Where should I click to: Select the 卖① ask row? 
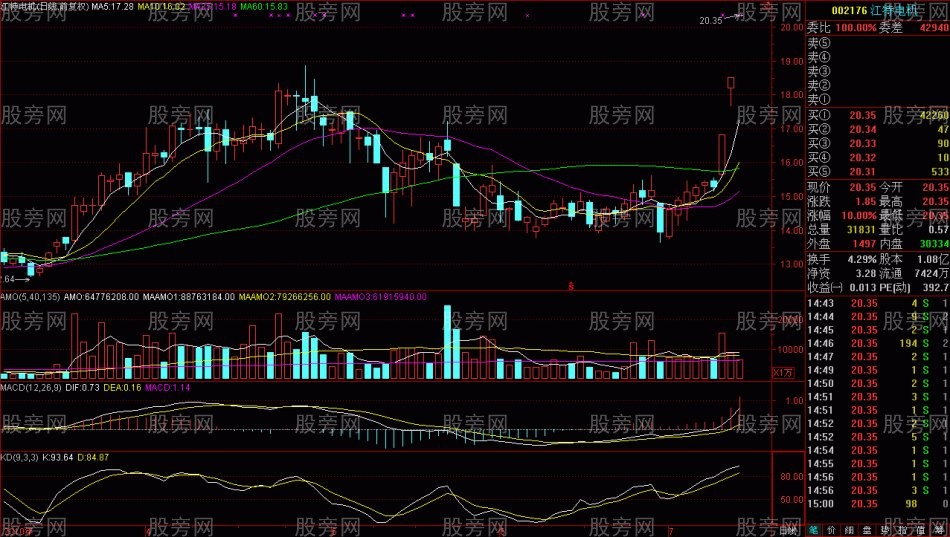tap(878, 99)
